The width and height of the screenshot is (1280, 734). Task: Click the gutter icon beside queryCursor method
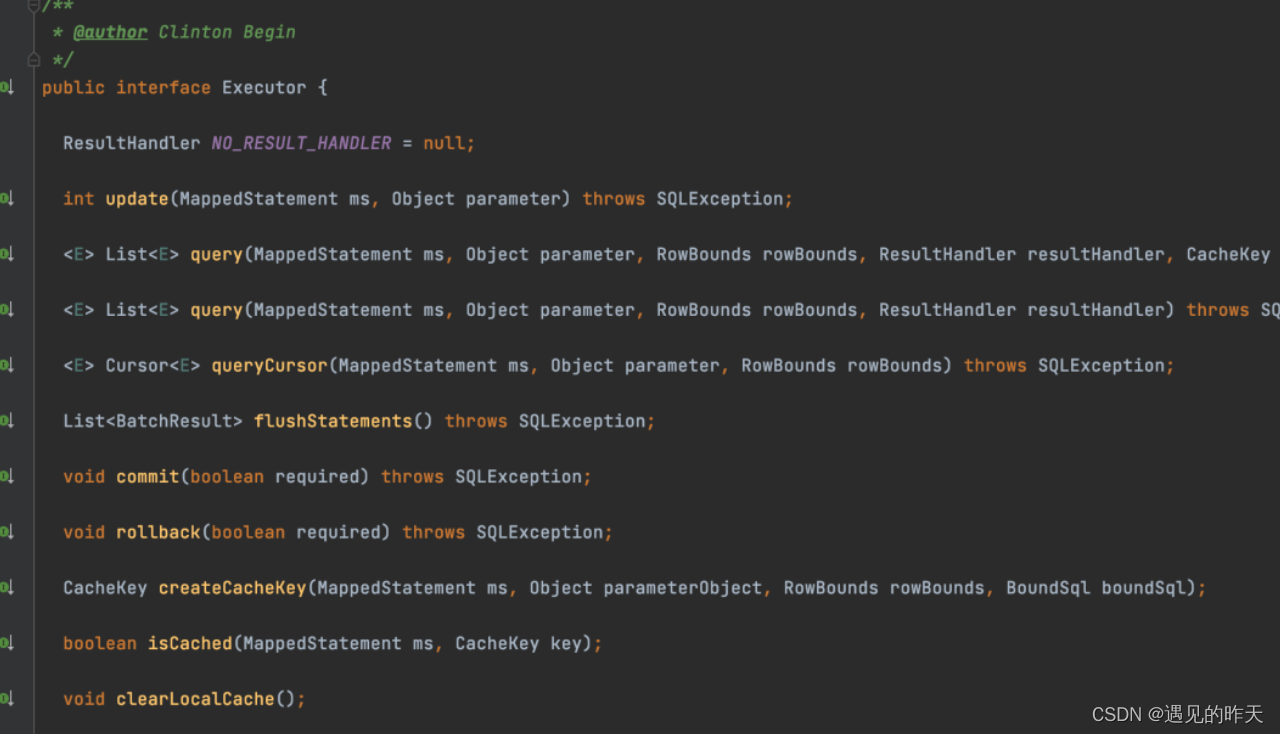[x=7, y=366]
